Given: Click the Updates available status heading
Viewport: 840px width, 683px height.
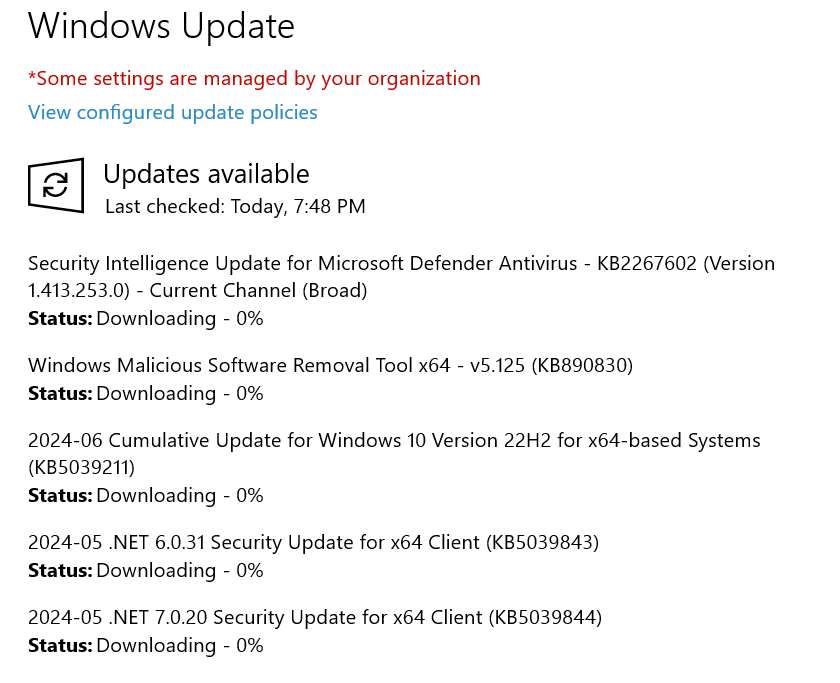Looking at the screenshot, I should click(x=206, y=174).
